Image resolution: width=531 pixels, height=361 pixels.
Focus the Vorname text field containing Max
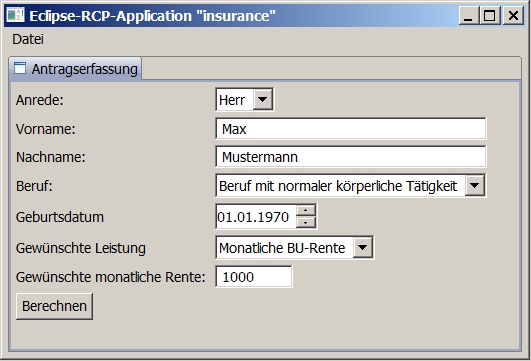tap(351, 129)
